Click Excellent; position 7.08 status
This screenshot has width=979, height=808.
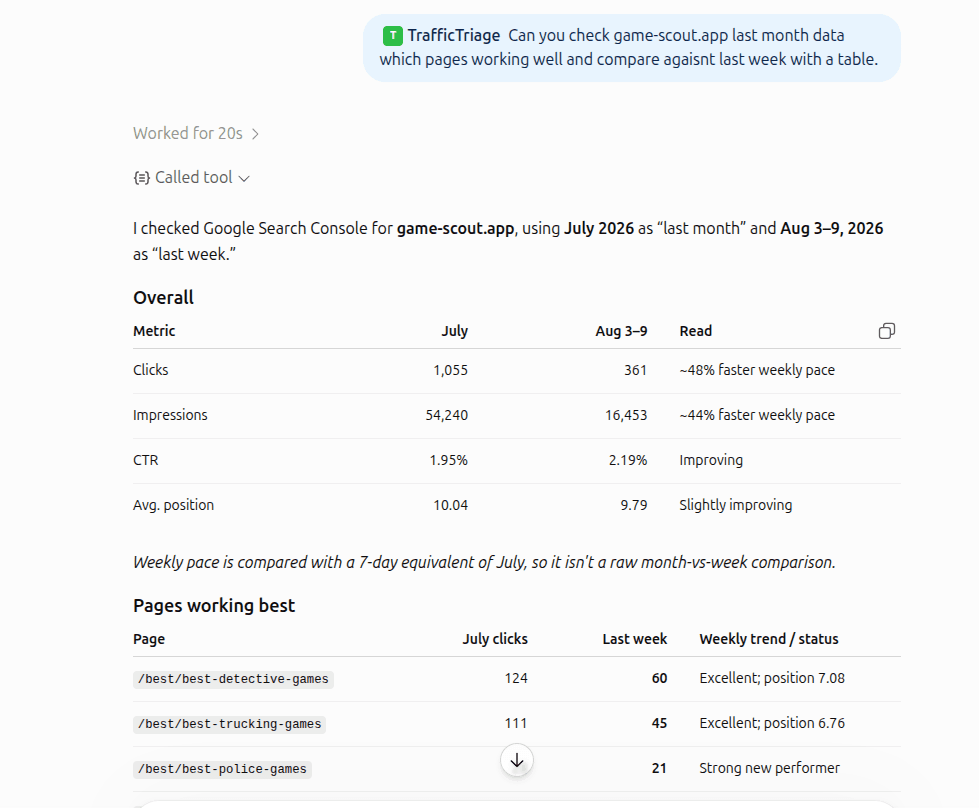point(772,678)
